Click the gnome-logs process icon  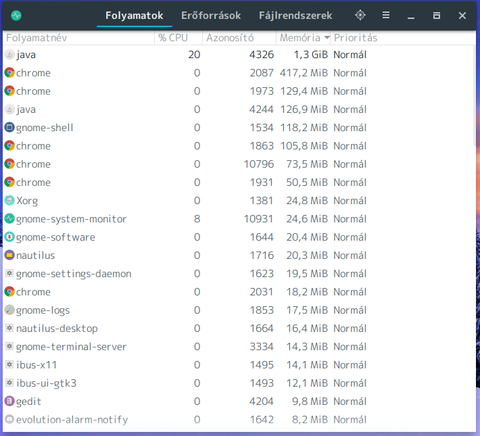(x=10, y=310)
